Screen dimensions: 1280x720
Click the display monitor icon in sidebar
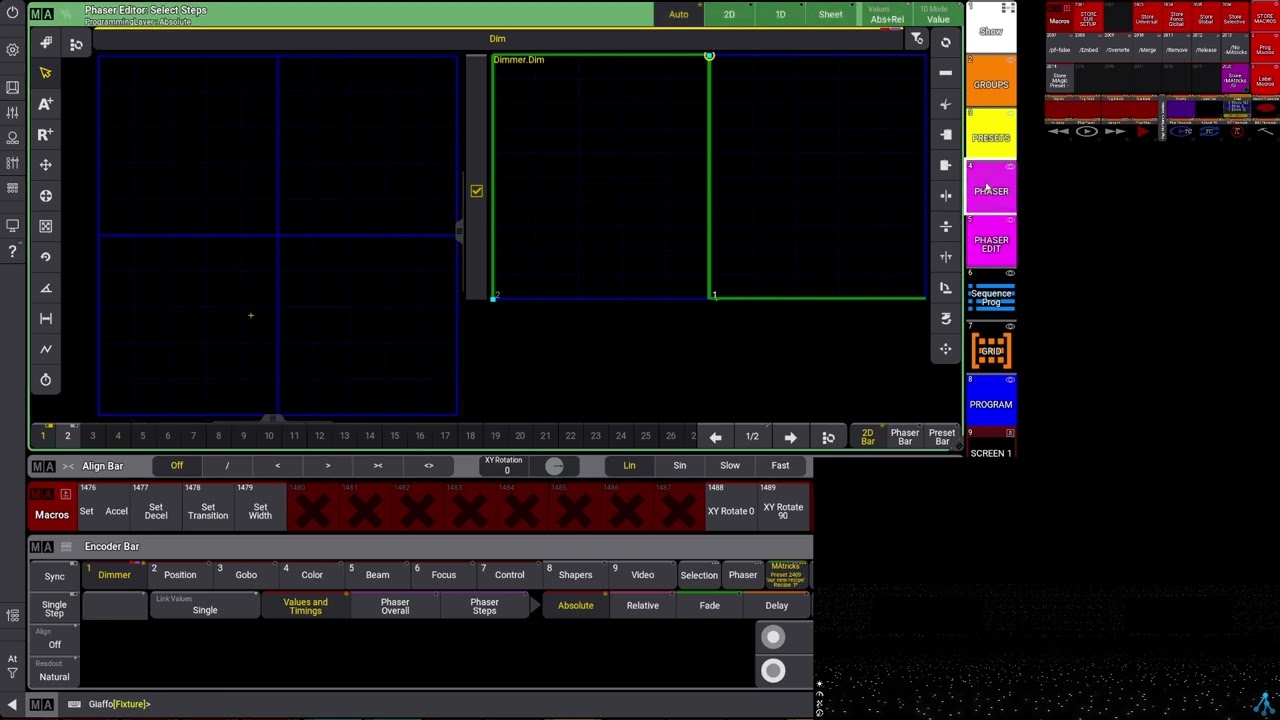pyautogui.click(x=12, y=226)
